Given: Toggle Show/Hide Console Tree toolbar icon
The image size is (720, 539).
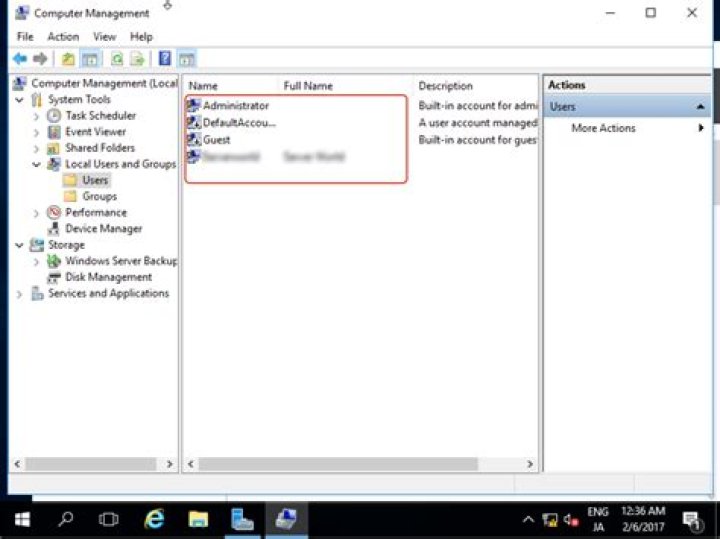Looking at the screenshot, I should click(90, 59).
